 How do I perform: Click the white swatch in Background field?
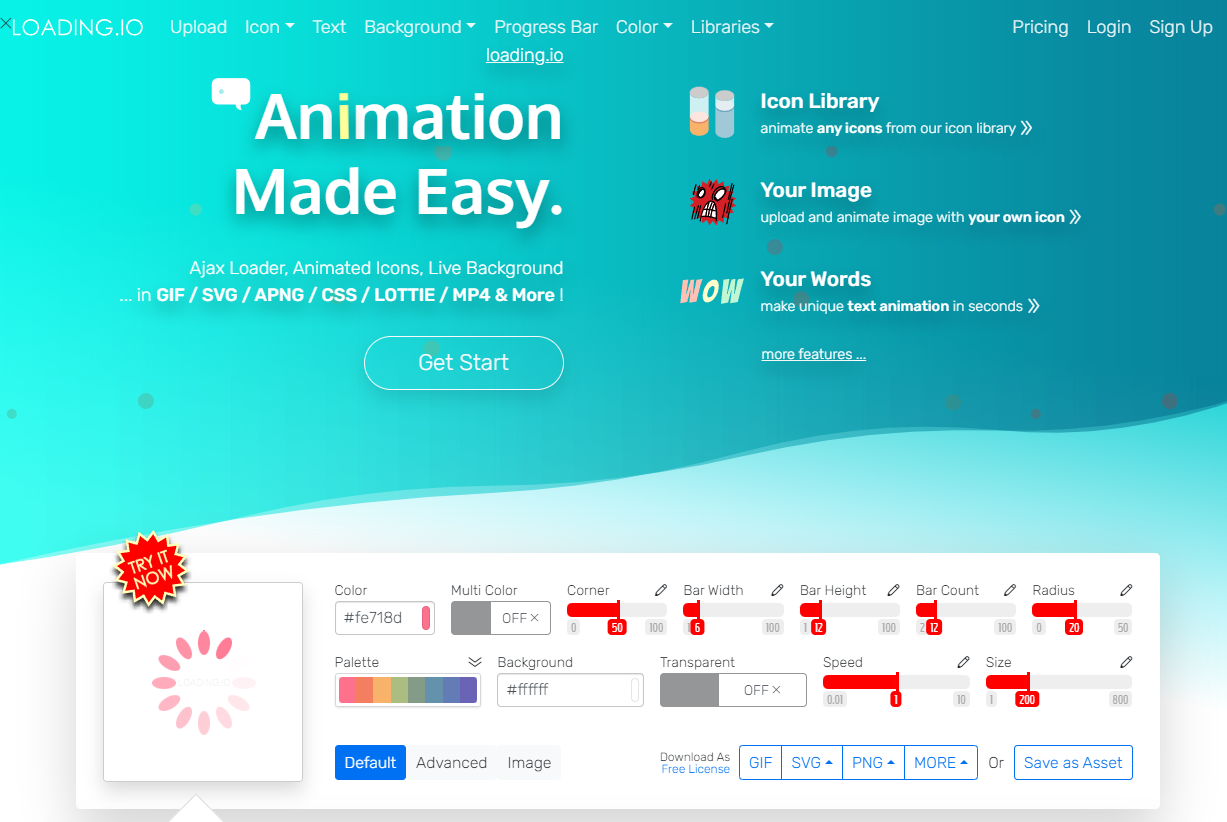[x=635, y=690]
